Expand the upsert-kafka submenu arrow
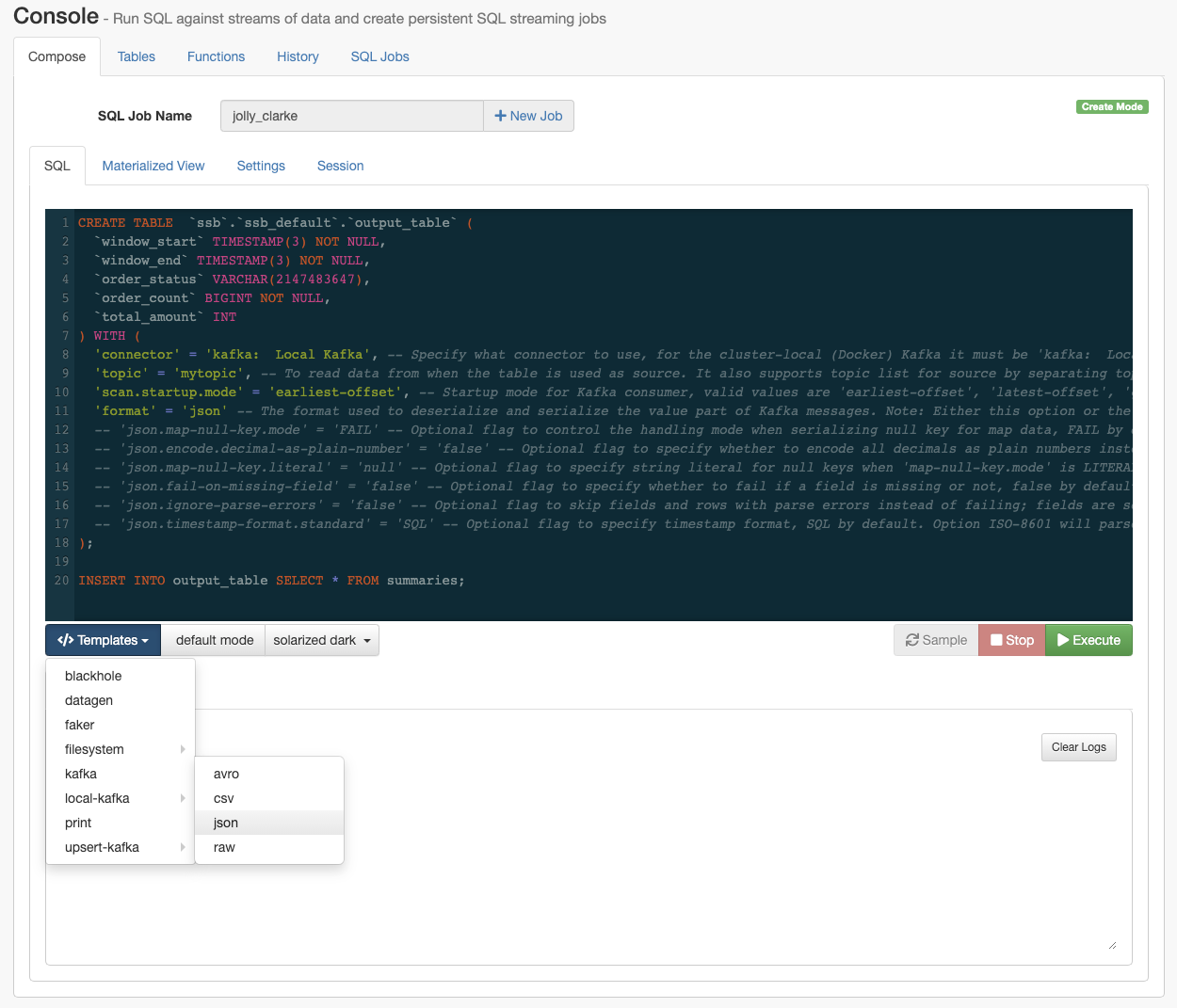The height and width of the screenshot is (1008, 1177). coord(183,847)
